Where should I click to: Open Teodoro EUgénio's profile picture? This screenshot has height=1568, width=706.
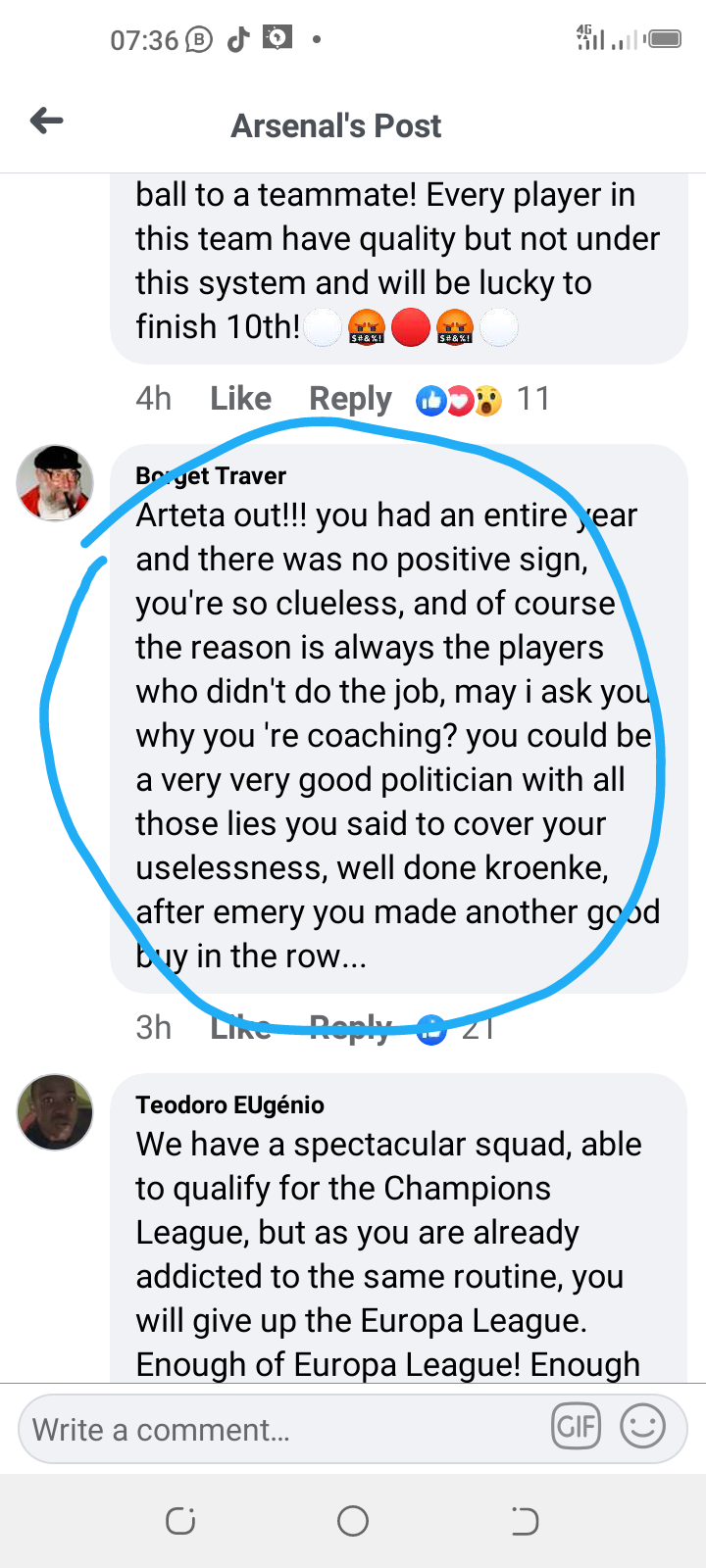click(55, 1111)
